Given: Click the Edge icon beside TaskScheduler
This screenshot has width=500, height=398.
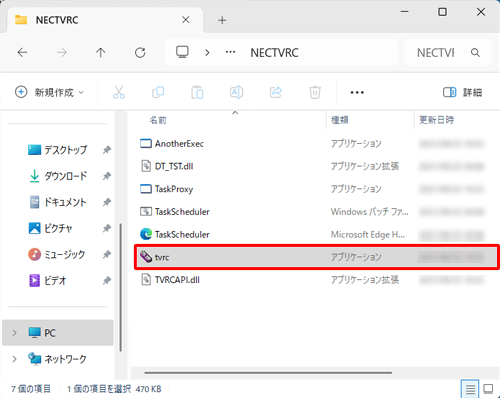Looking at the screenshot, I should 146,234.
